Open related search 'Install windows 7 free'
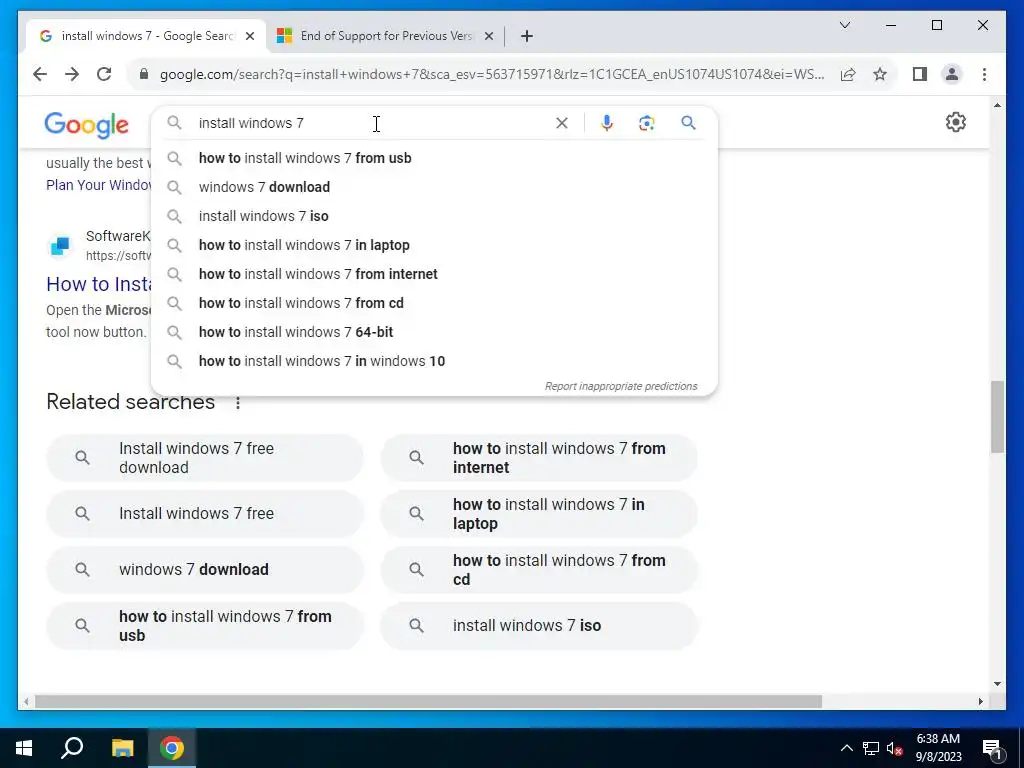 204,514
